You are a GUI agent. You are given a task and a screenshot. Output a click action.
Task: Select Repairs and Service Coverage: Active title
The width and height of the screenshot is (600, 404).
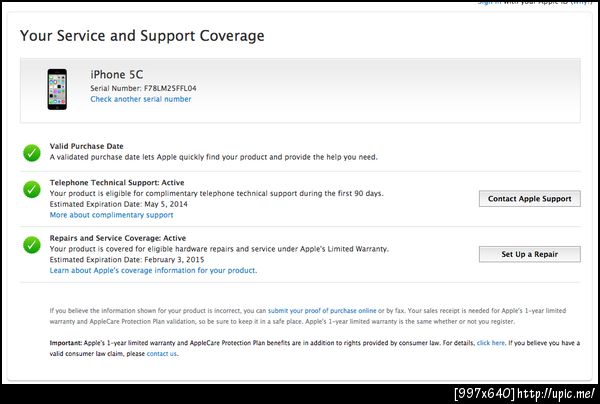tap(118, 238)
